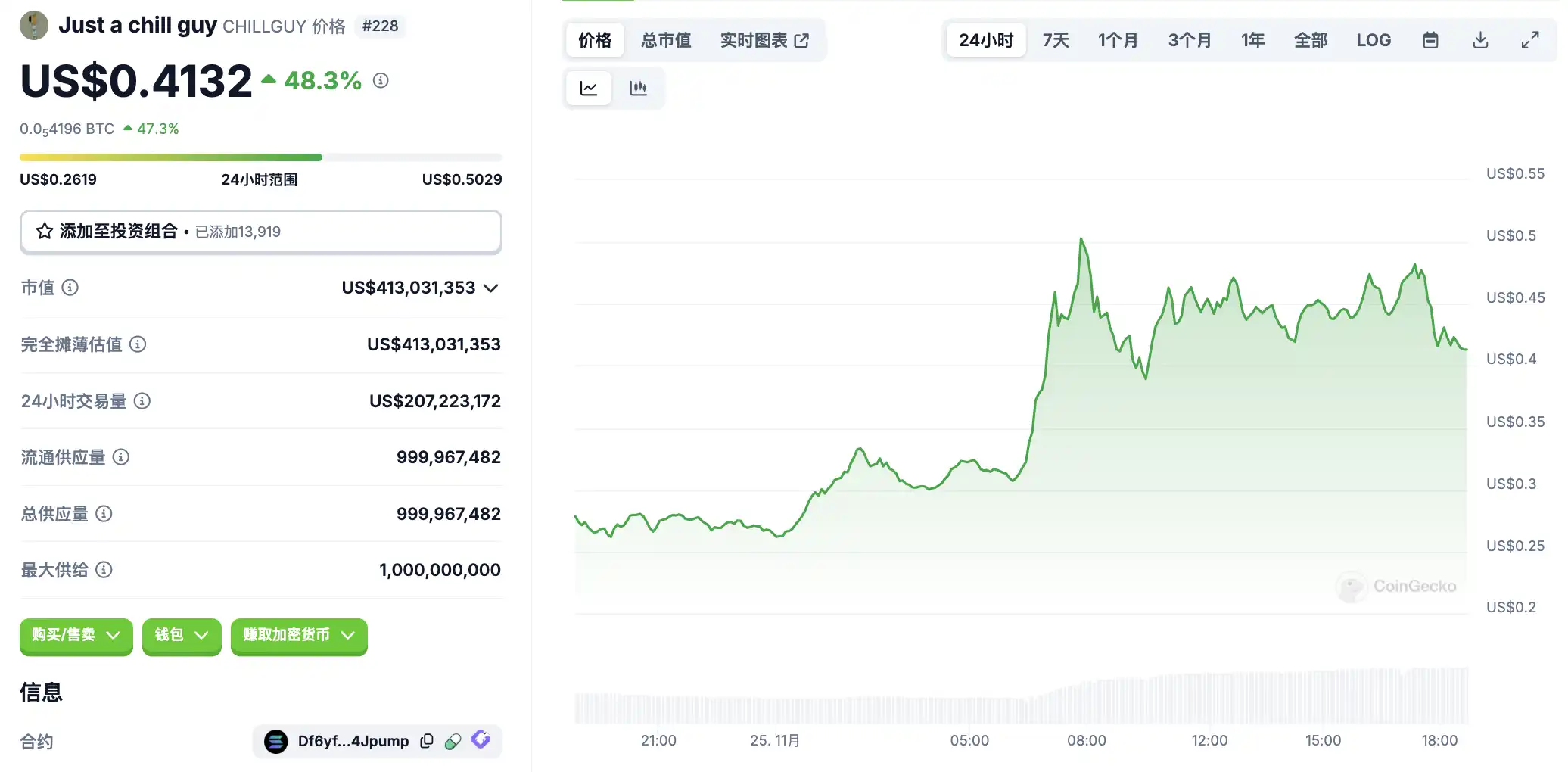Screen dimensions: 1568x772
Task: Select the 3个月 time range
Action: [1190, 40]
